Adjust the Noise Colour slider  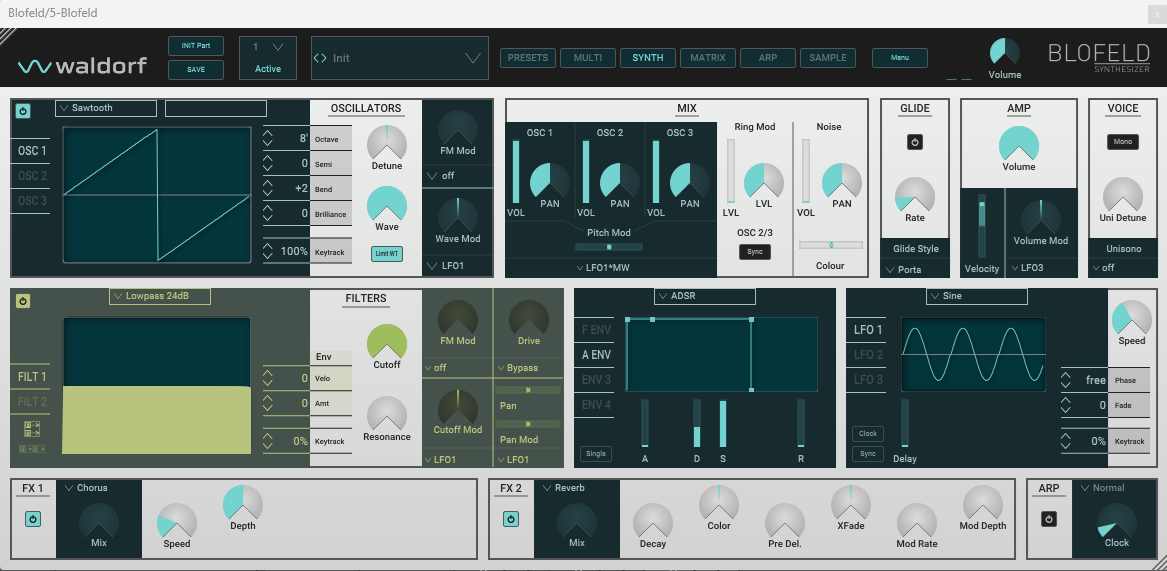(x=831, y=244)
